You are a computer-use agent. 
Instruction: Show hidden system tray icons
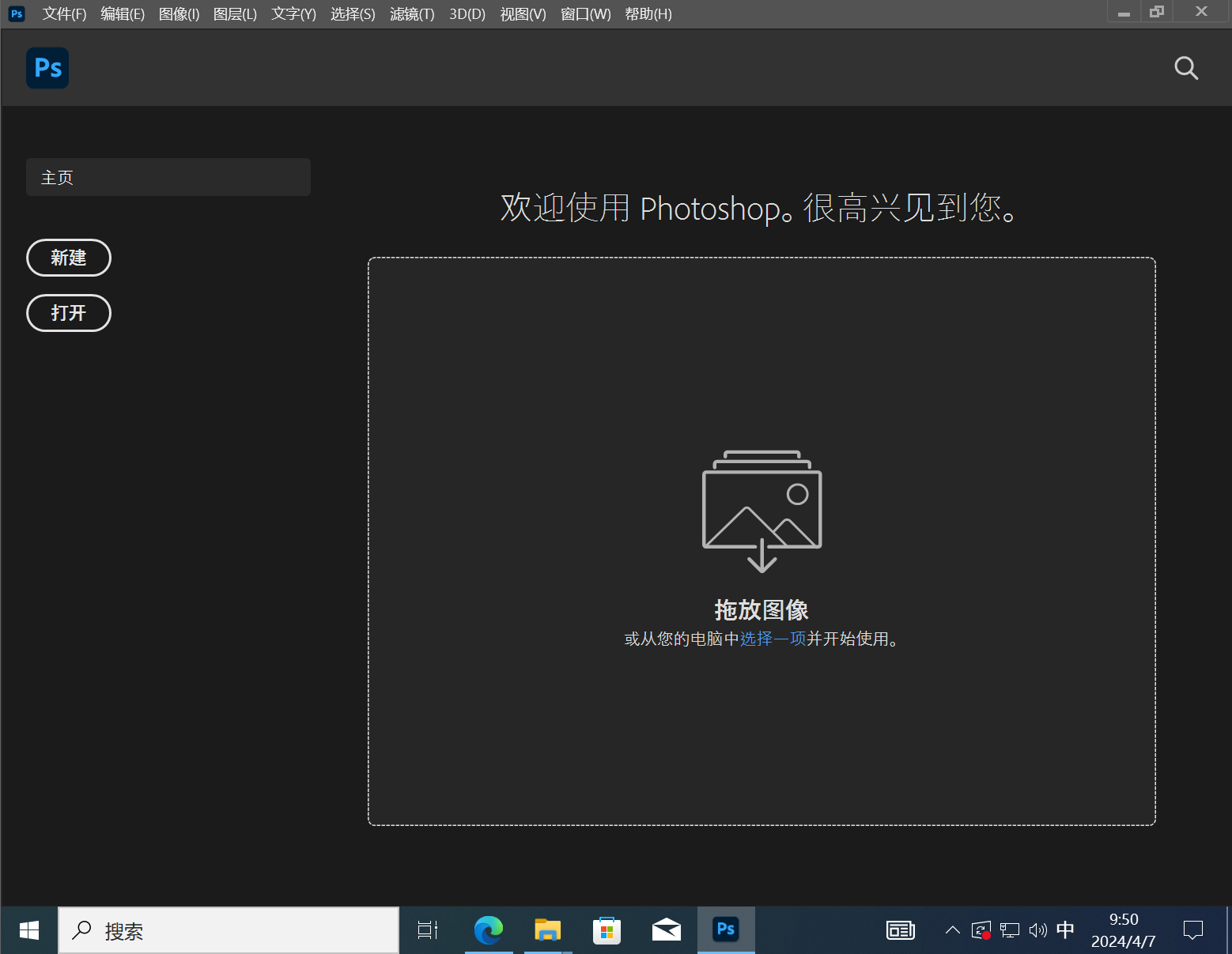point(953,930)
